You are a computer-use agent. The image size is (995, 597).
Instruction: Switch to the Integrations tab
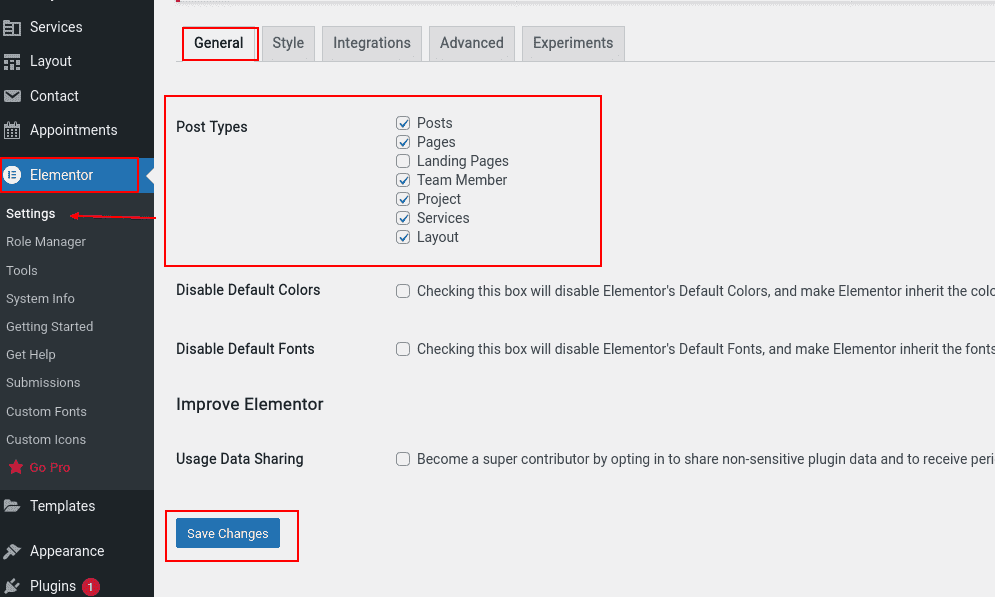click(372, 43)
